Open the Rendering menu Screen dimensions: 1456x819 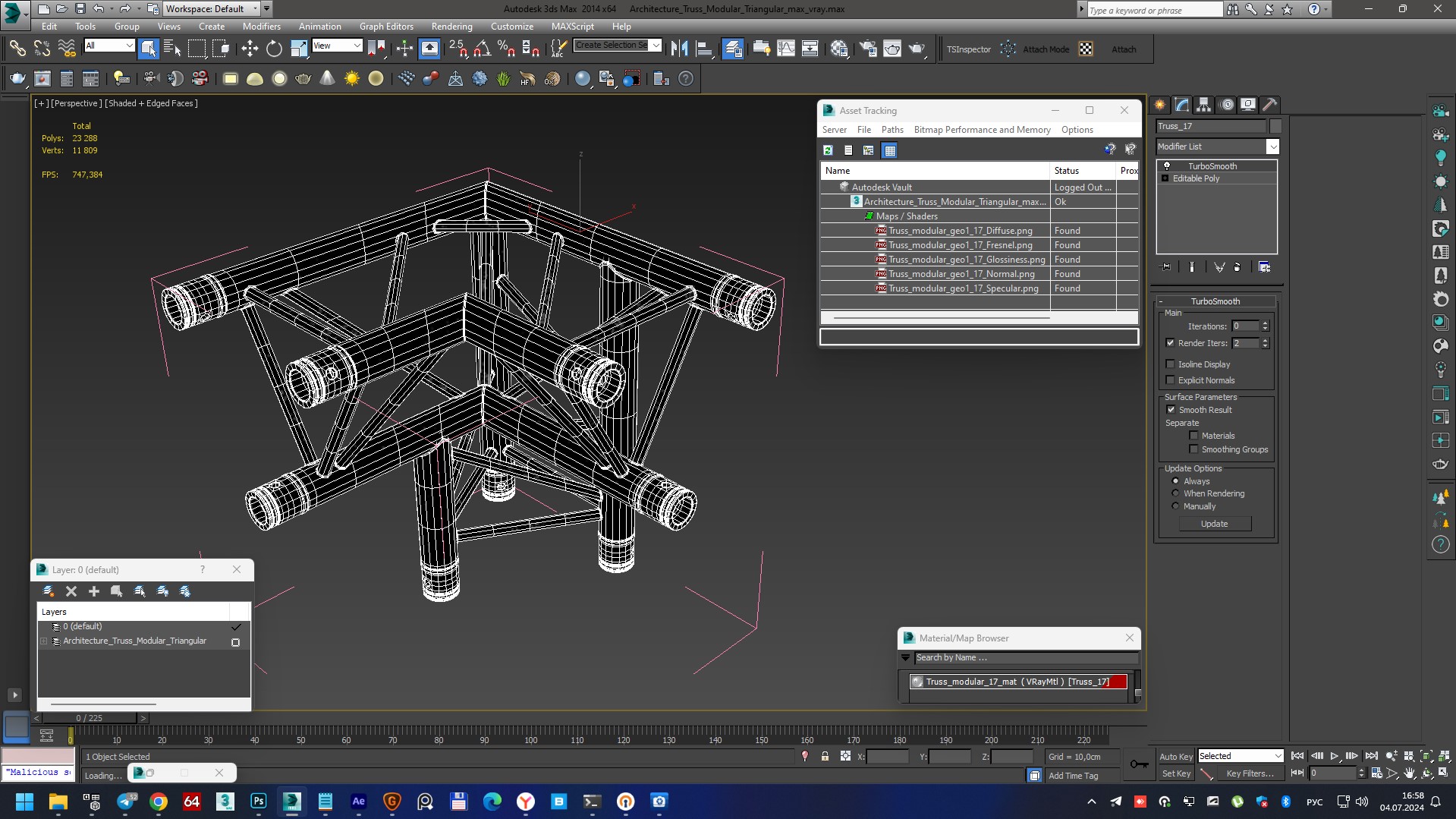(x=452, y=27)
